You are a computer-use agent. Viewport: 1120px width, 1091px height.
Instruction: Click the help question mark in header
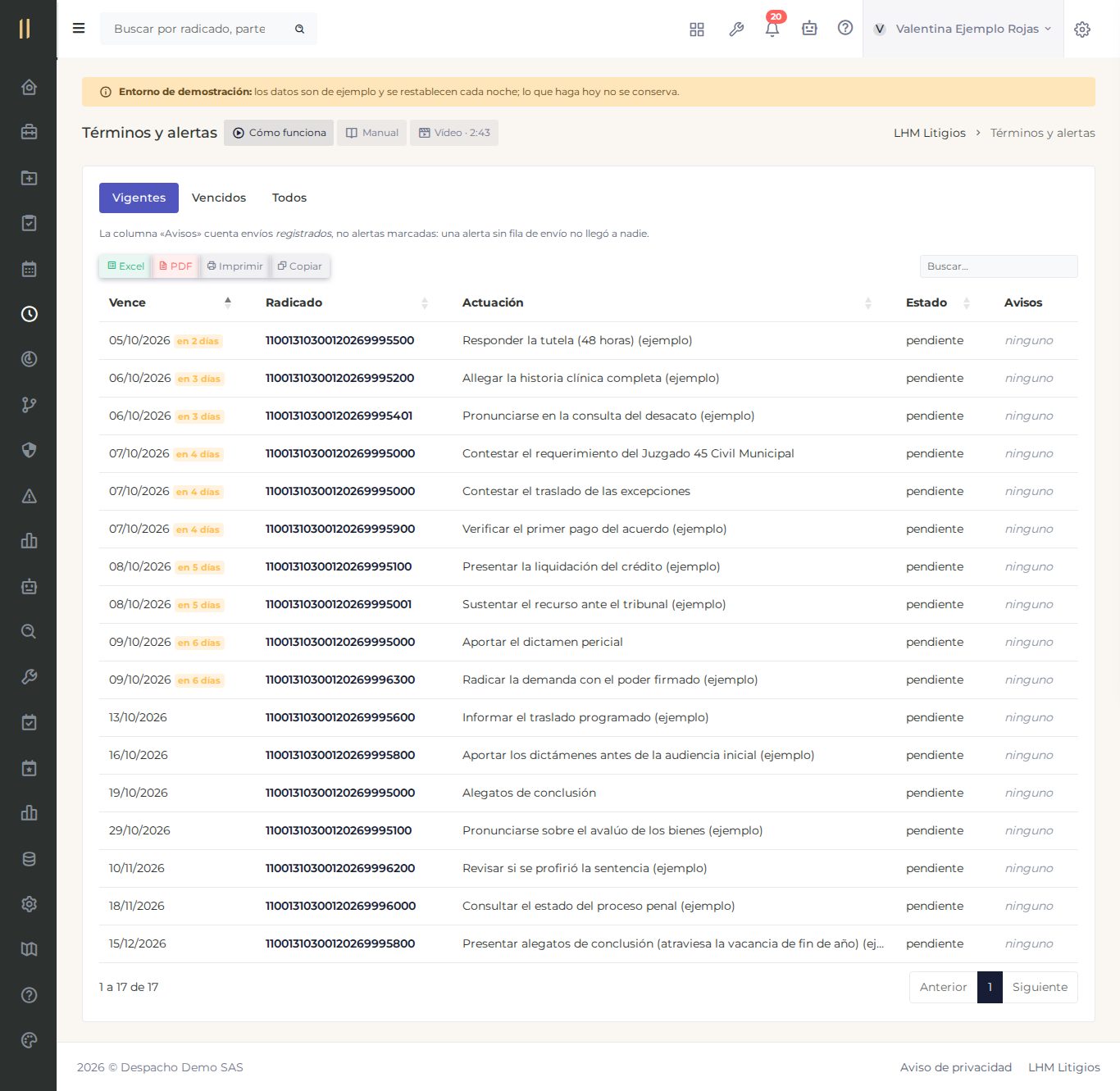(845, 28)
